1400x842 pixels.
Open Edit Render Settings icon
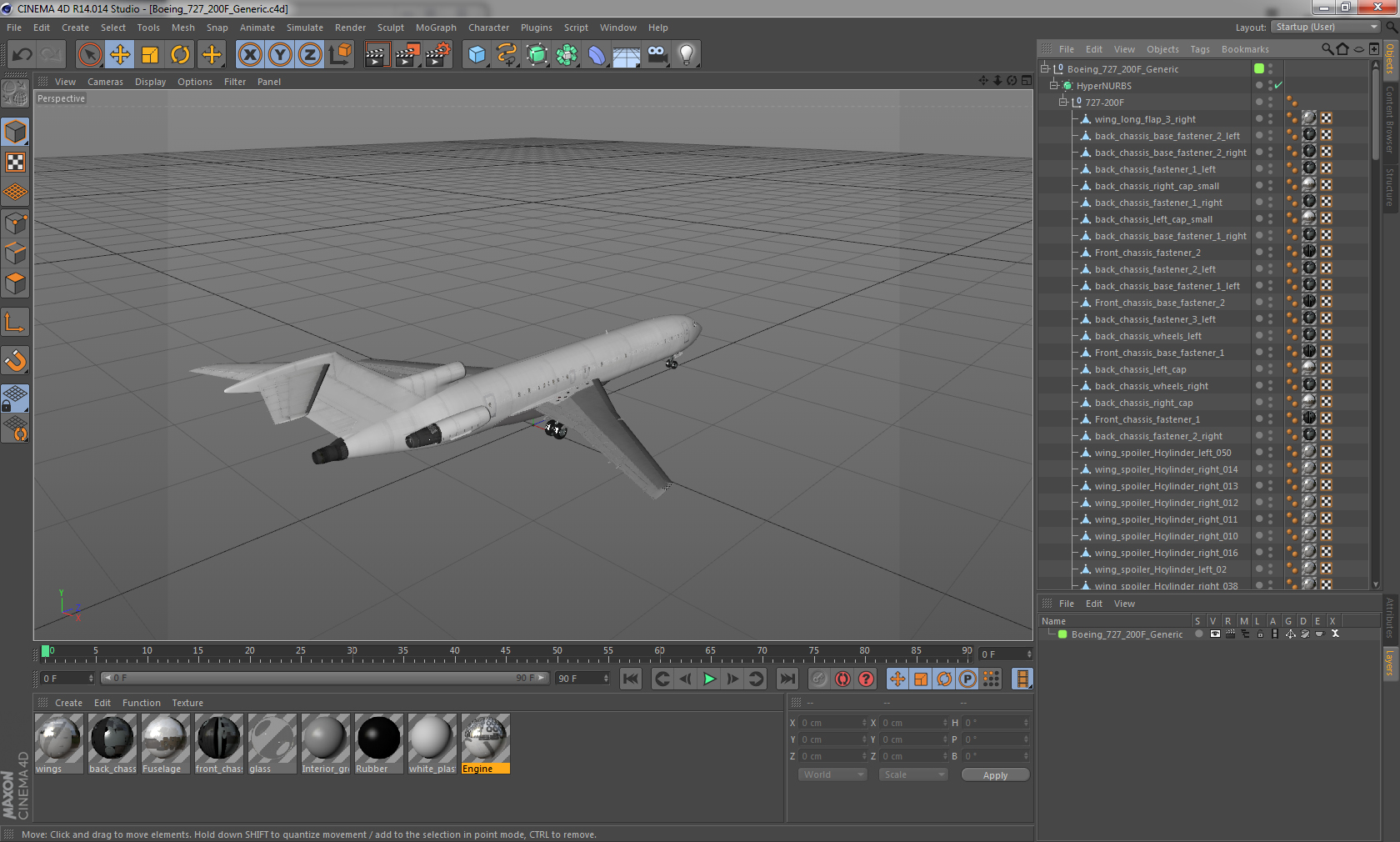437,55
